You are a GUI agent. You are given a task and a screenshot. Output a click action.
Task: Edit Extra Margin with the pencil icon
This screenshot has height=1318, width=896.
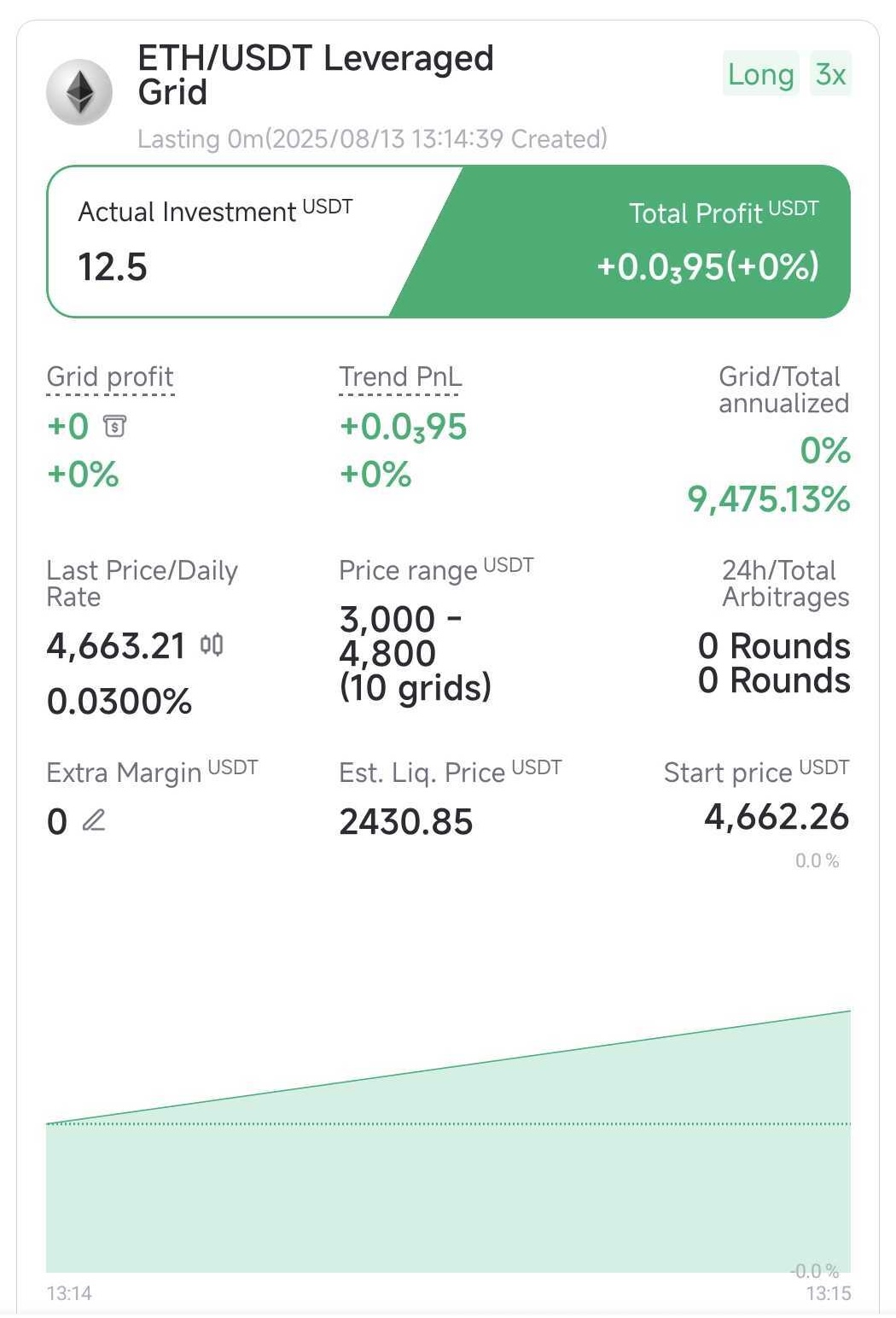point(94,820)
